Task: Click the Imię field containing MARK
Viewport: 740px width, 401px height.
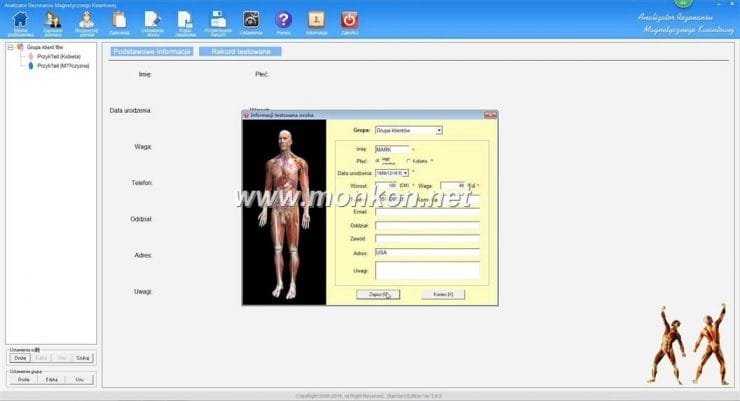Action: click(x=392, y=150)
